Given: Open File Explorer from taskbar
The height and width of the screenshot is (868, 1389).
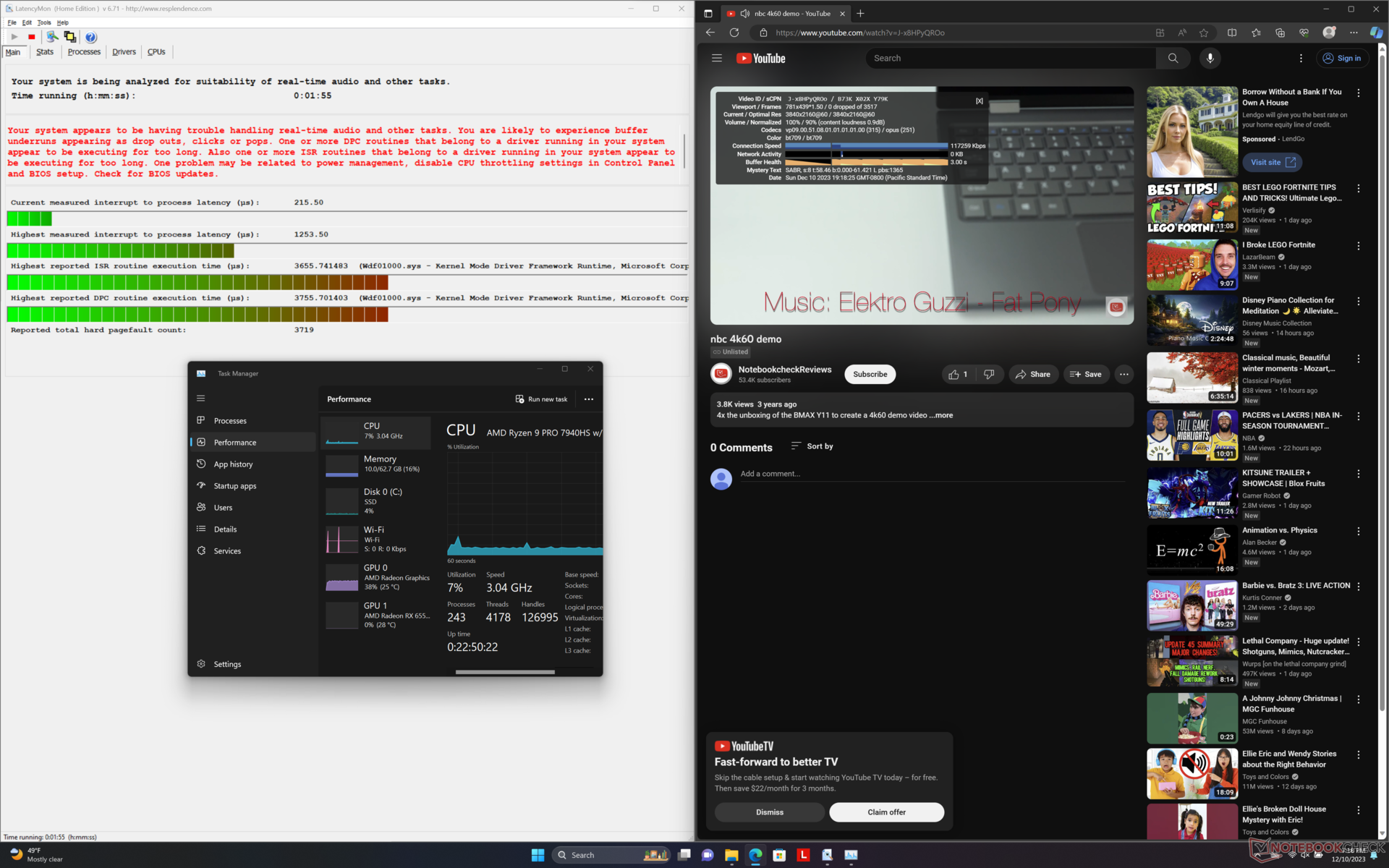Looking at the screenshot, I should click(x=731, y=855).
